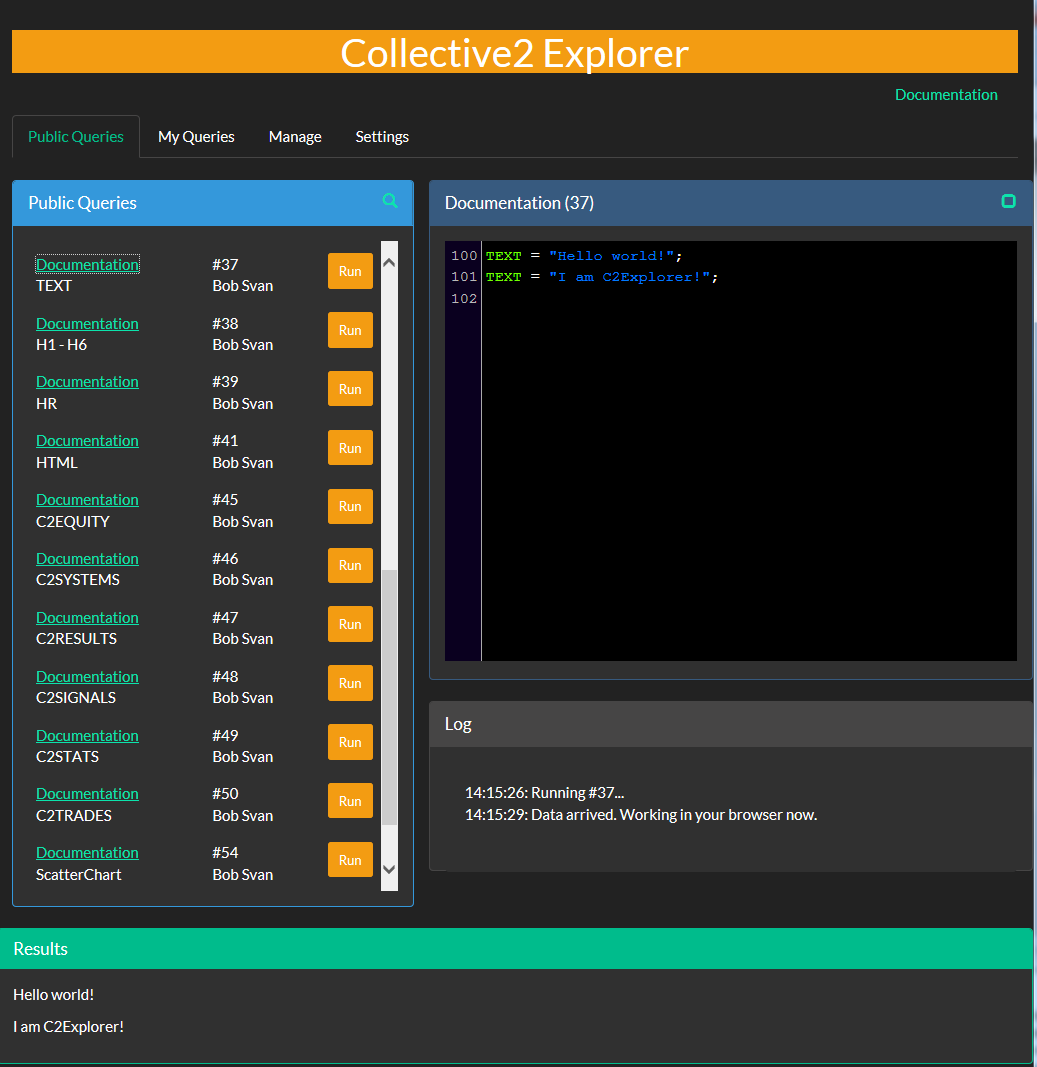Screen dimensions: 1037x1067
Task: Open Documentation link for C2STATS
Action: click(x=87, y=736)
